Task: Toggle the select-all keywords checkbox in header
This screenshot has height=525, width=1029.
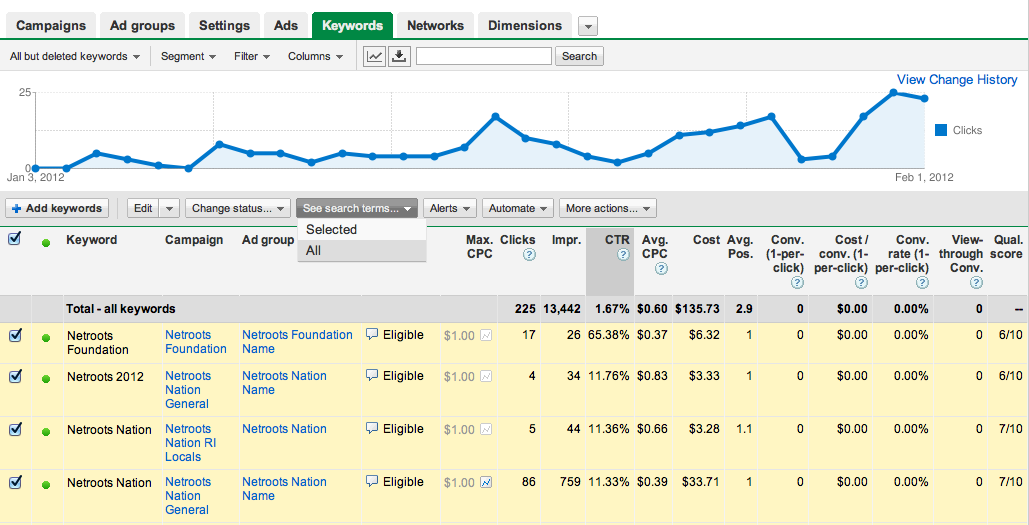Action: click(14, 239)
